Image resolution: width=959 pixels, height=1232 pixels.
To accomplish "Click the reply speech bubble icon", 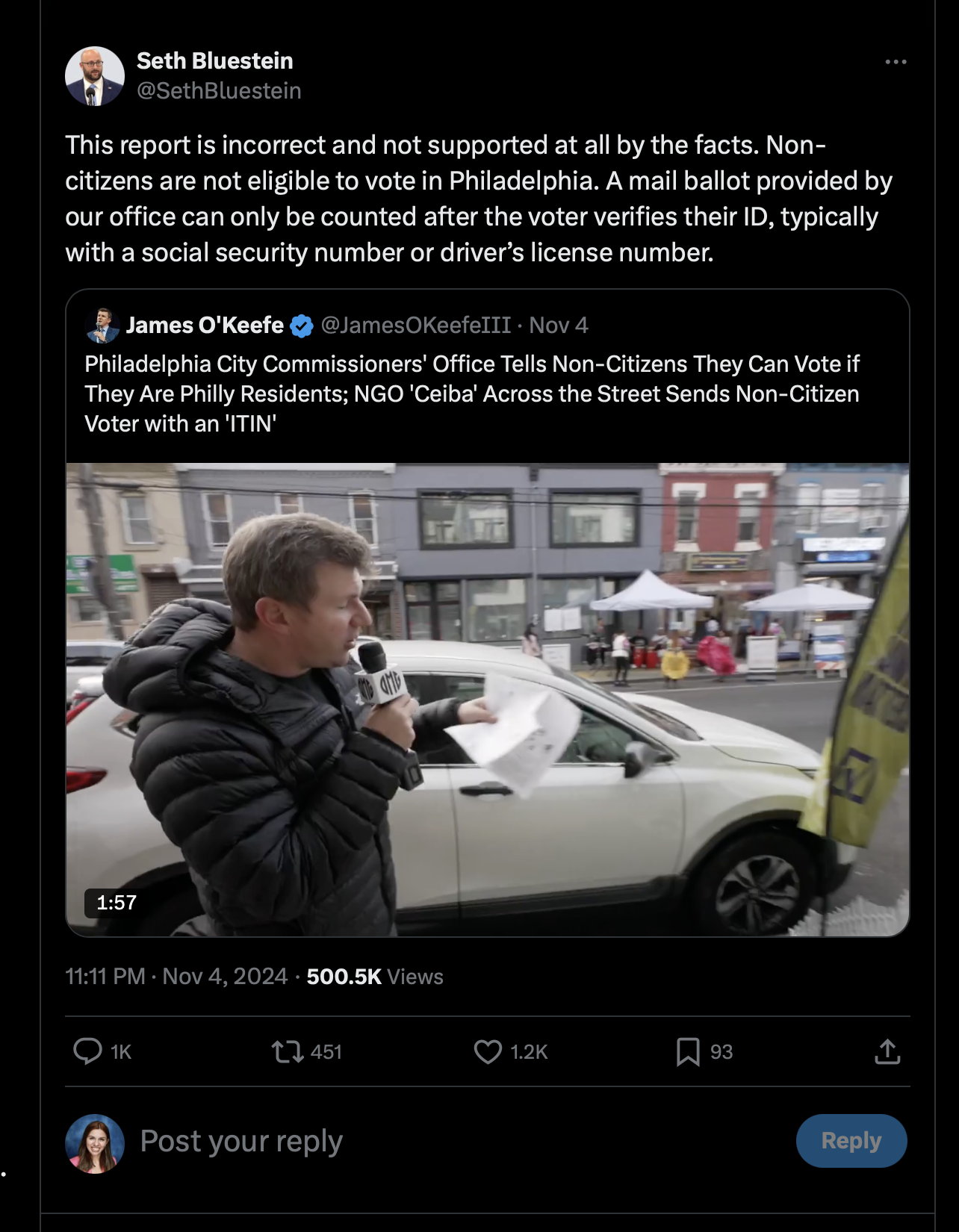I will pos(87,1051).
